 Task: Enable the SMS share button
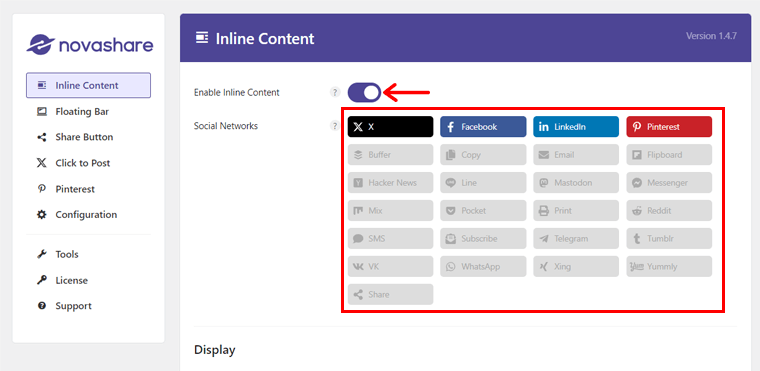(x=390, y=239)
